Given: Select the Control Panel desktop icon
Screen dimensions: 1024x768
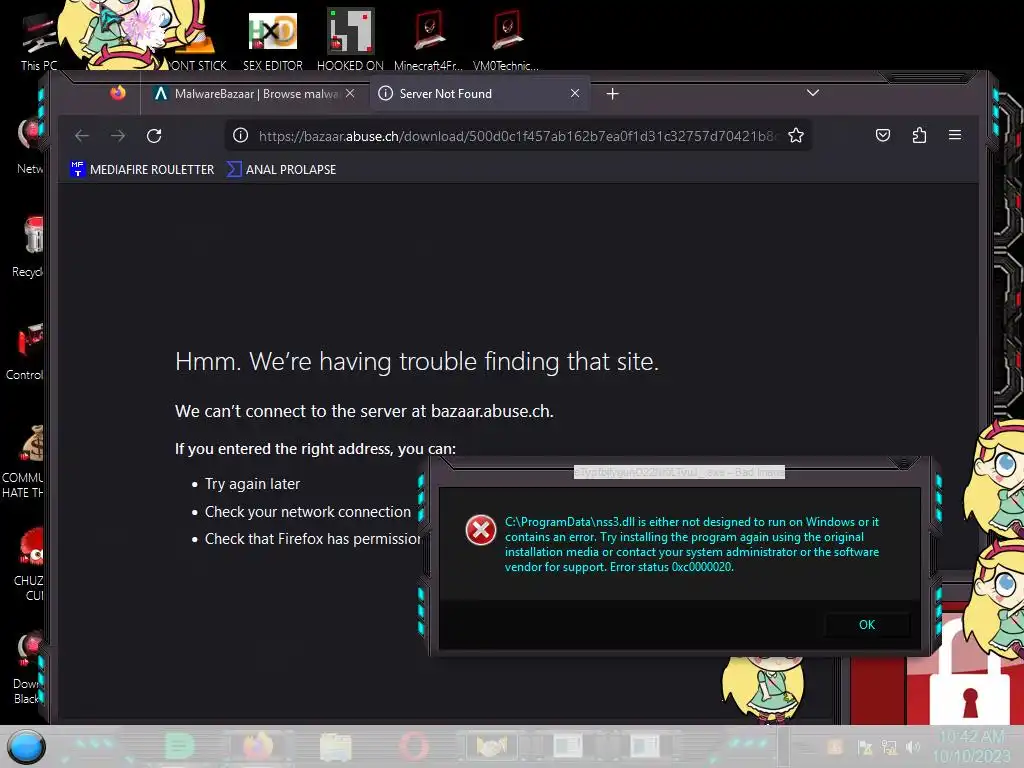Looking at the screenshot, I should (25, 353).
